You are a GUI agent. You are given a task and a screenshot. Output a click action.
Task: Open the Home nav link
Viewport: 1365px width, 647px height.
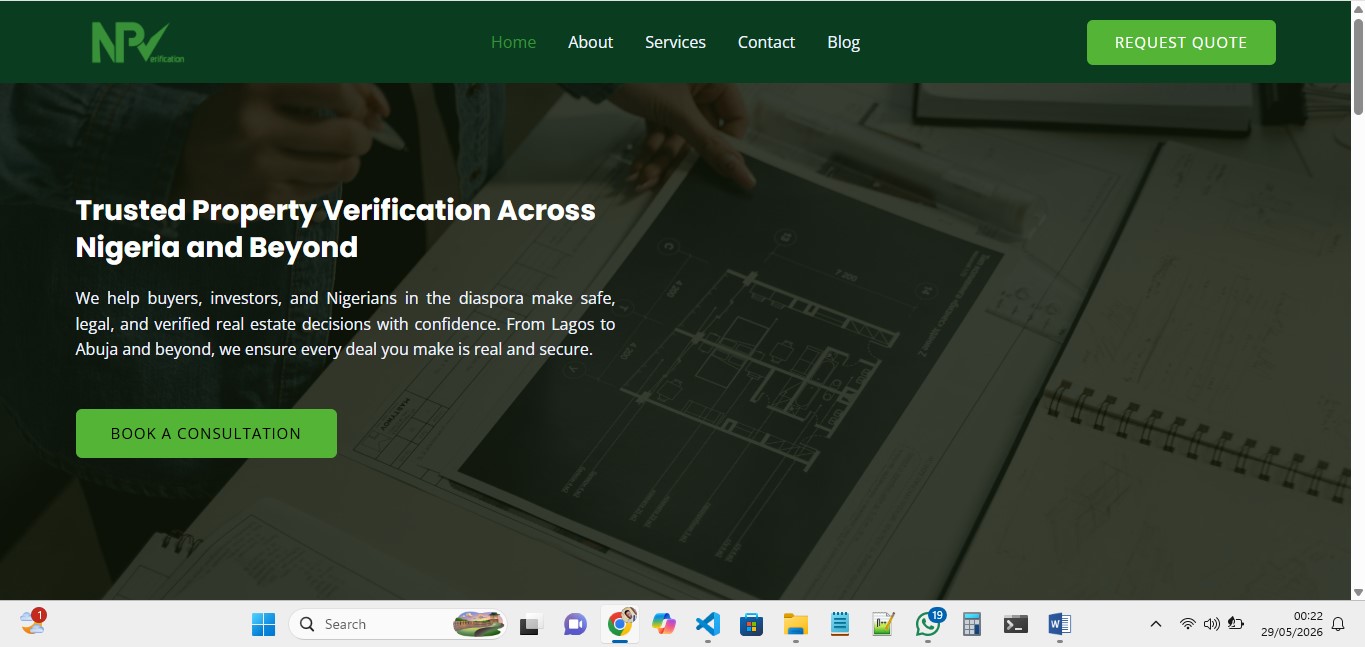[513, 42]
